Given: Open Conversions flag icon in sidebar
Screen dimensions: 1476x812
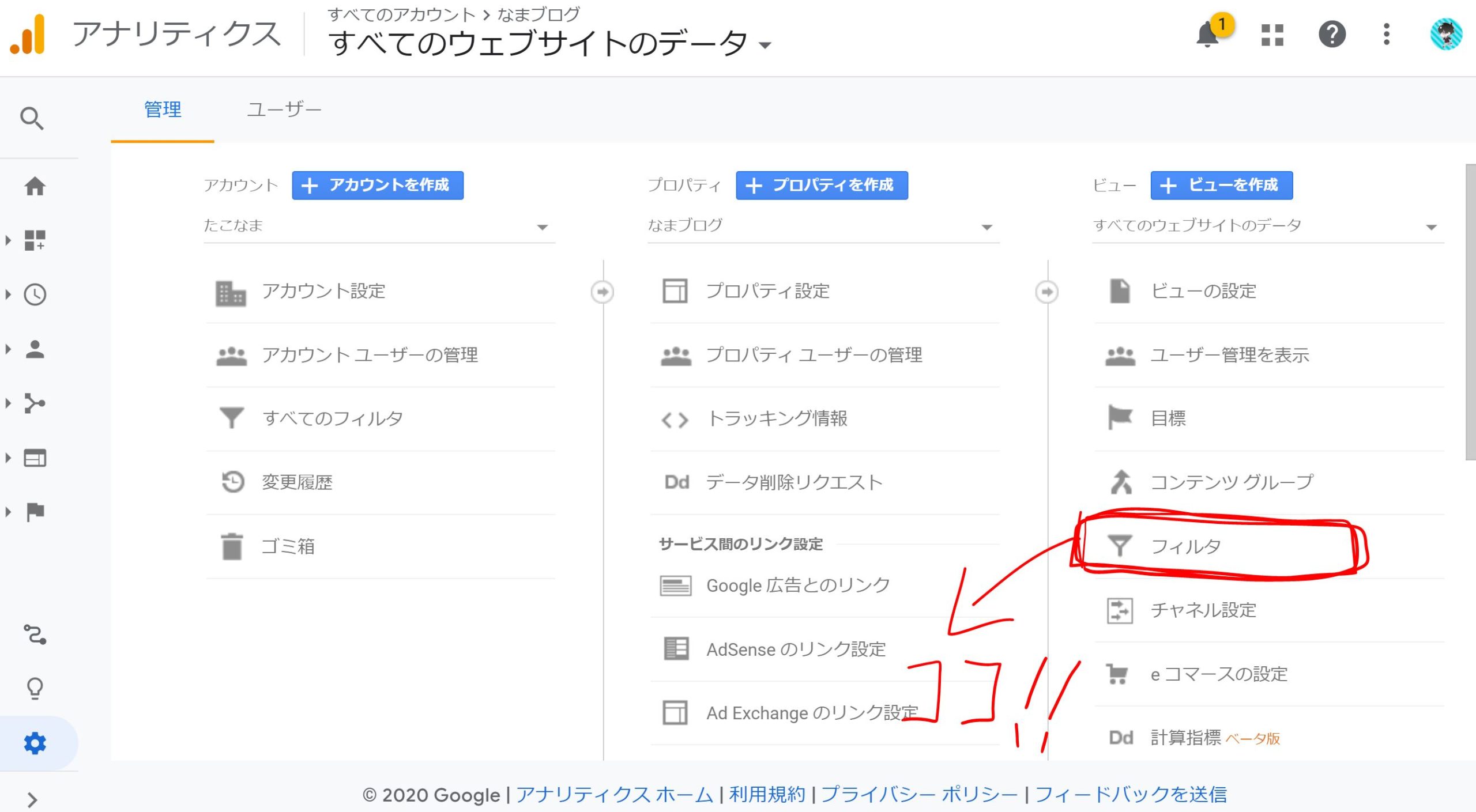Looking at the screenshot, I should [x=35, y=512].
